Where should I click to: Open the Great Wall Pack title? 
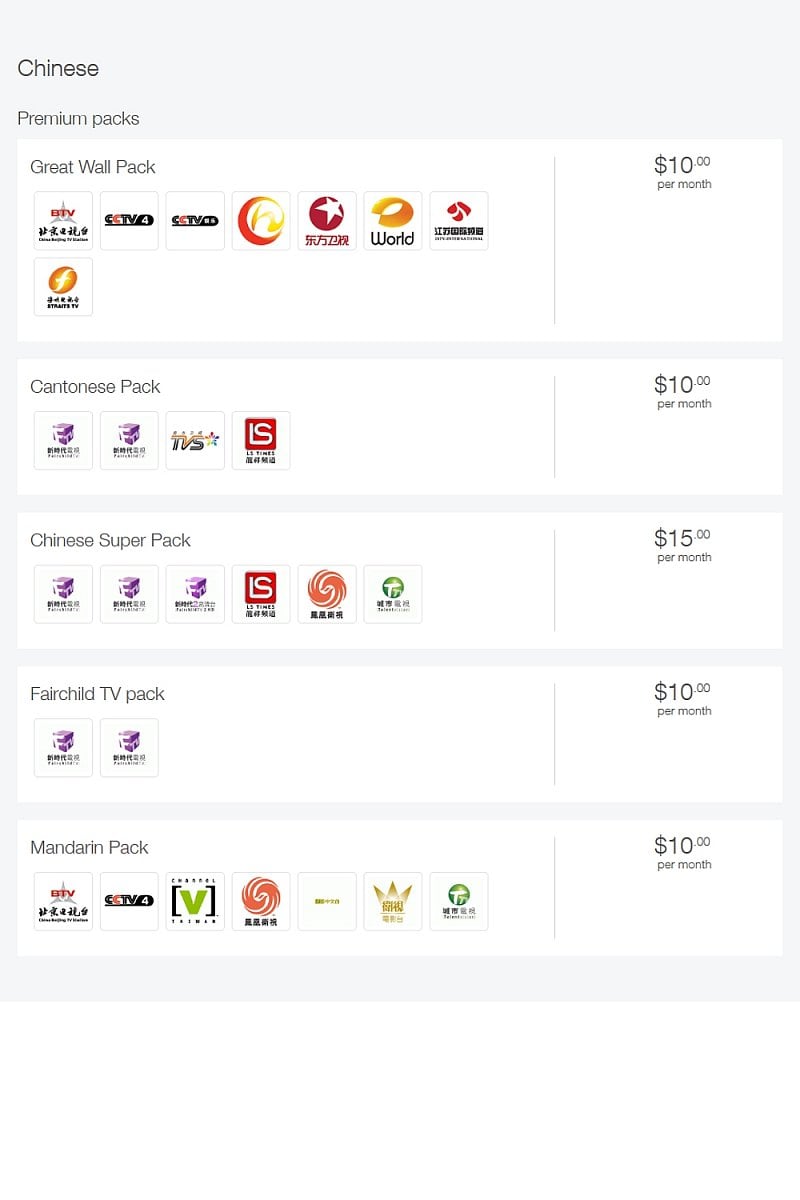[93, 167]
